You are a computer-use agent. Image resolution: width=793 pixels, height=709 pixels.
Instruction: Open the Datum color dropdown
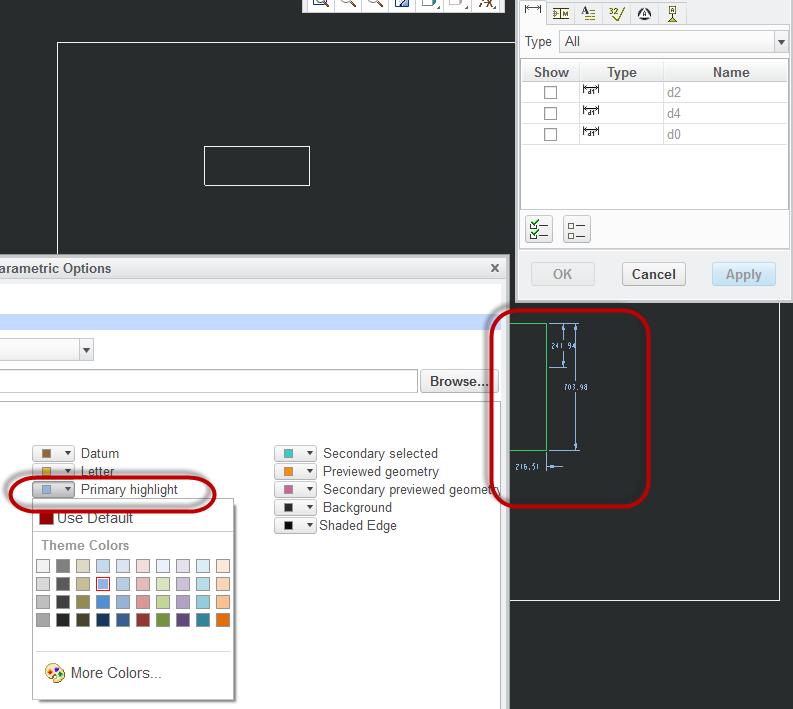click(x=54, y=453)
